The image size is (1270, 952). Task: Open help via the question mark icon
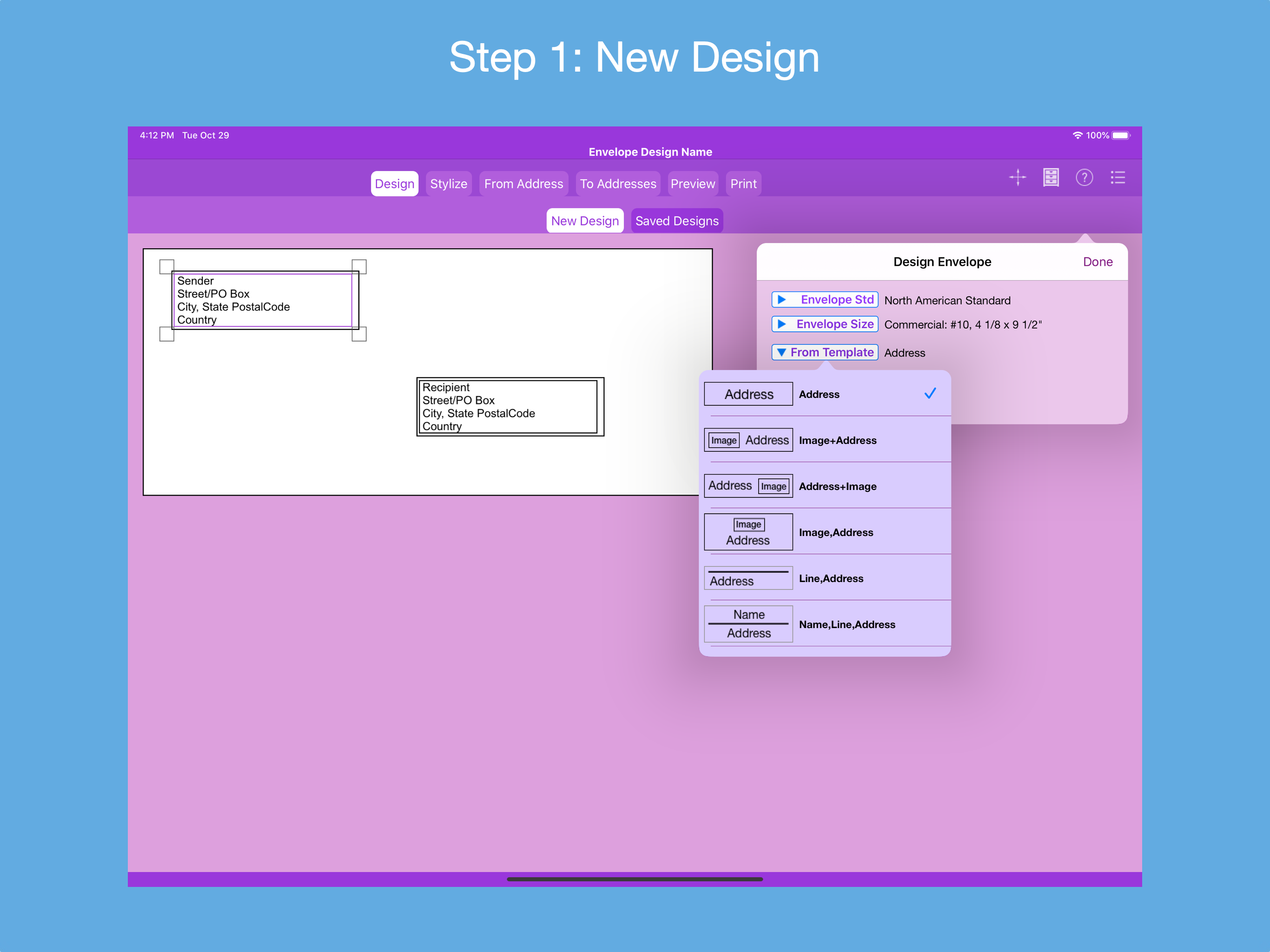pos(1085,178)
